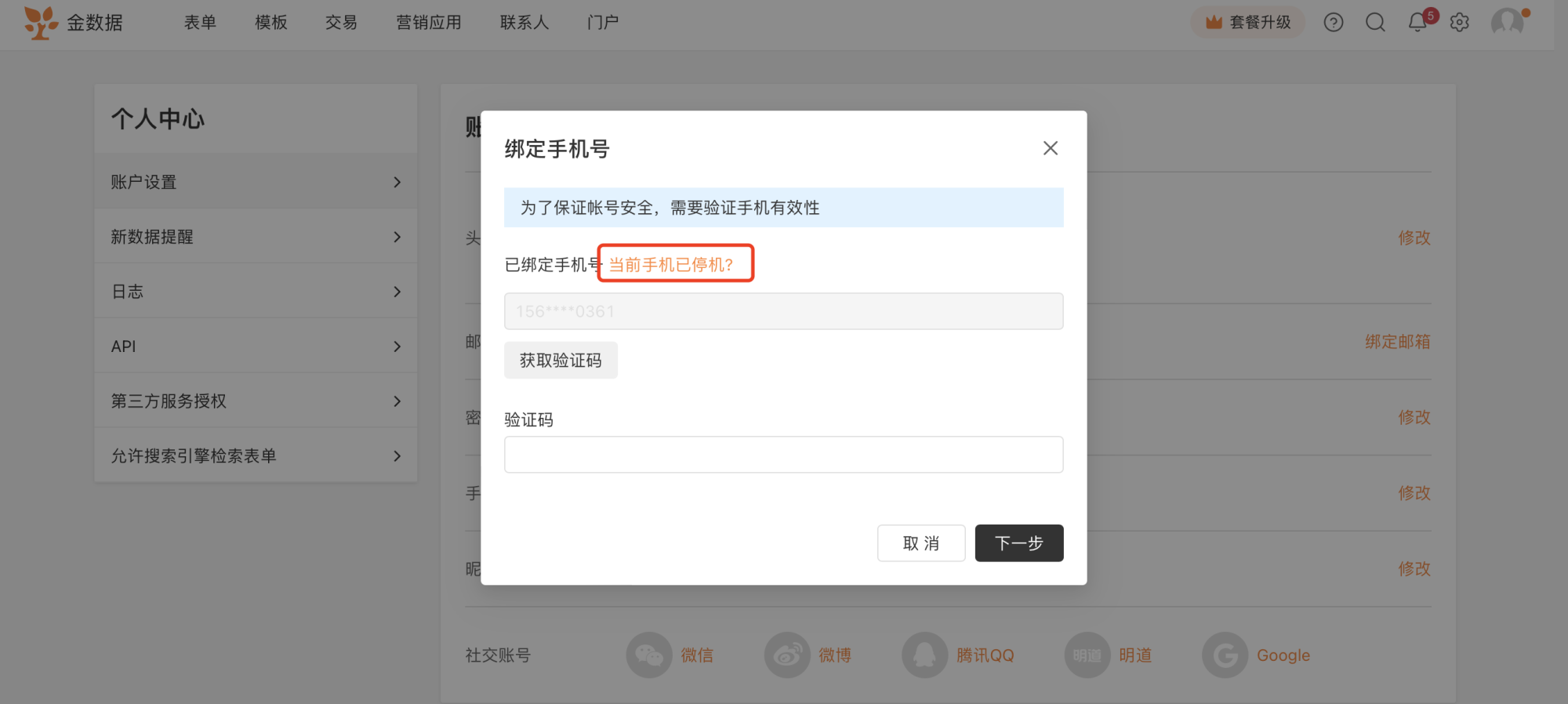This screenshot has width=1568, height=704.
Task: Click the 金数据 logo icon
Action: point(41,23)
